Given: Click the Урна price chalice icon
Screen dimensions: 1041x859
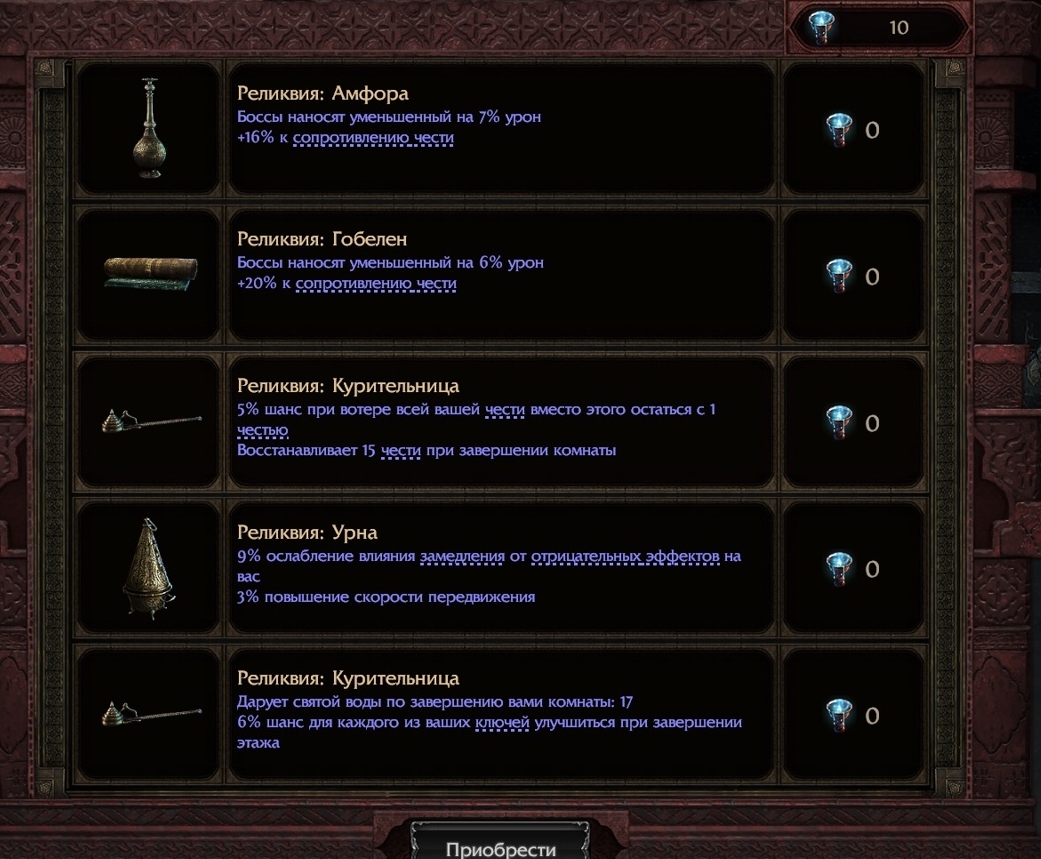Looking at the screenshot, I should click(839, 569).
